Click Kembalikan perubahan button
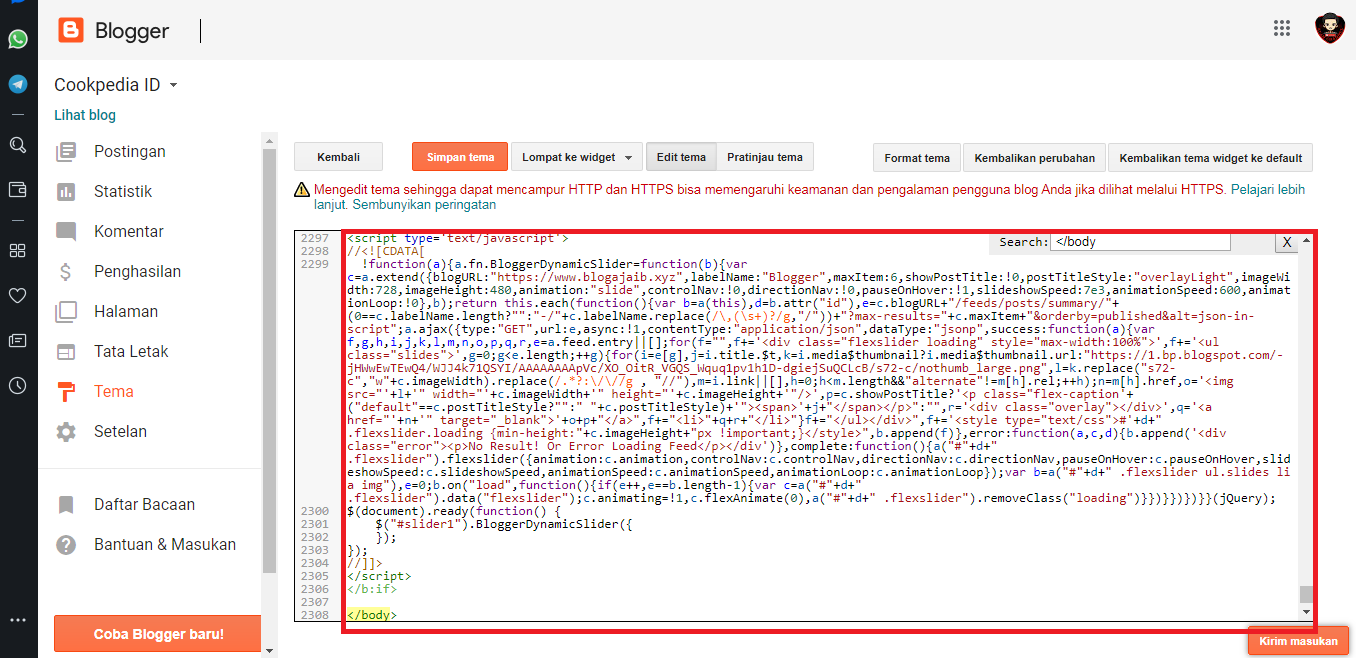Screen dimensions: 1356x658 click(x=1034, y=158)
